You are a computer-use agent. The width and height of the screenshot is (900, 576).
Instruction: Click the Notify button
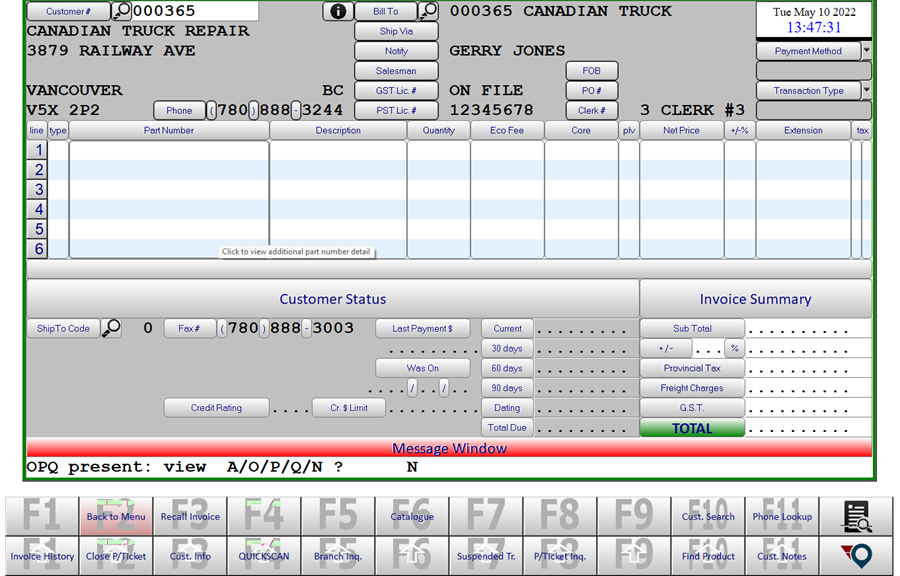click(x=396, y=50)
